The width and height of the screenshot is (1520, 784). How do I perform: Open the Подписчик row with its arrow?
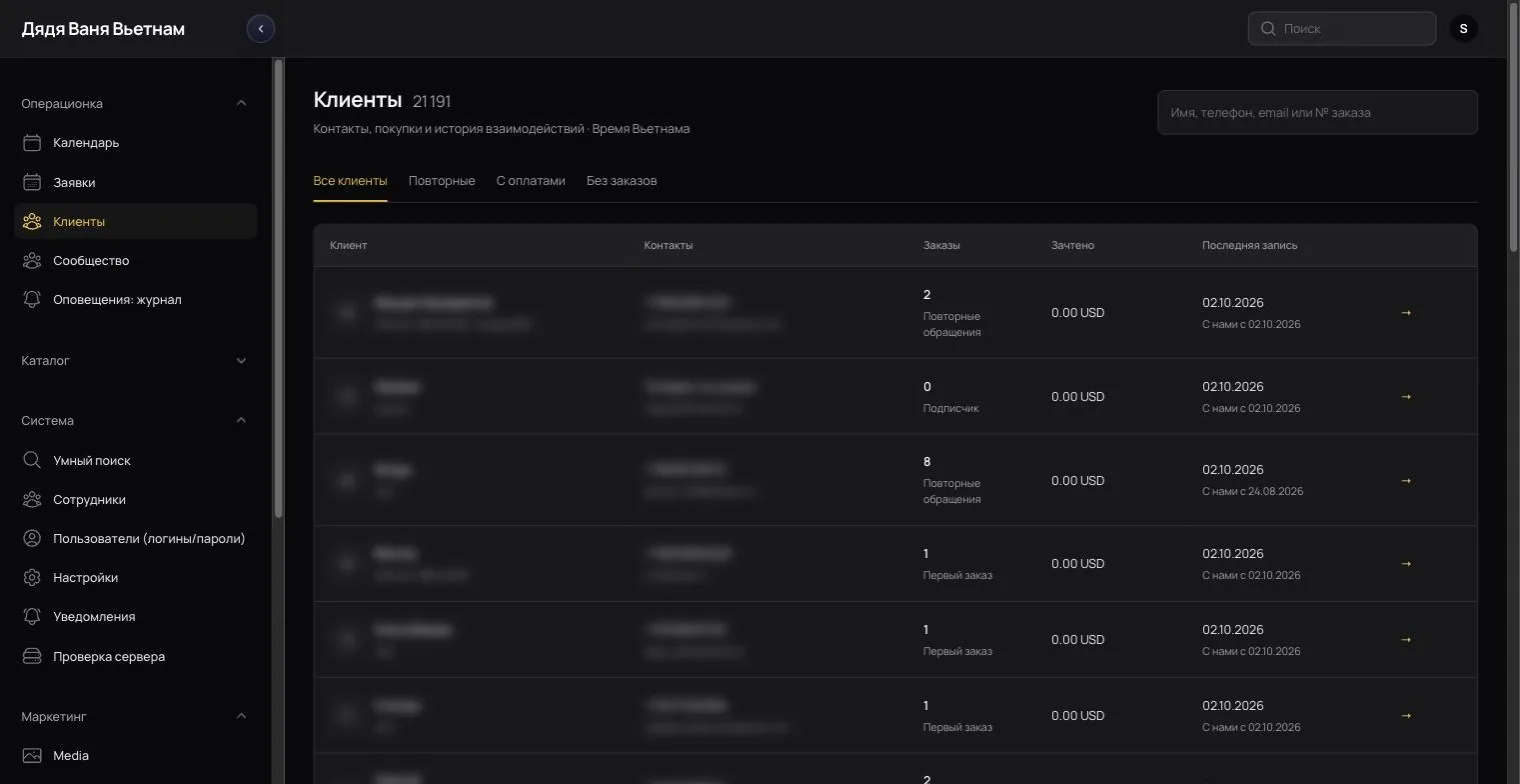[1406, 397]
